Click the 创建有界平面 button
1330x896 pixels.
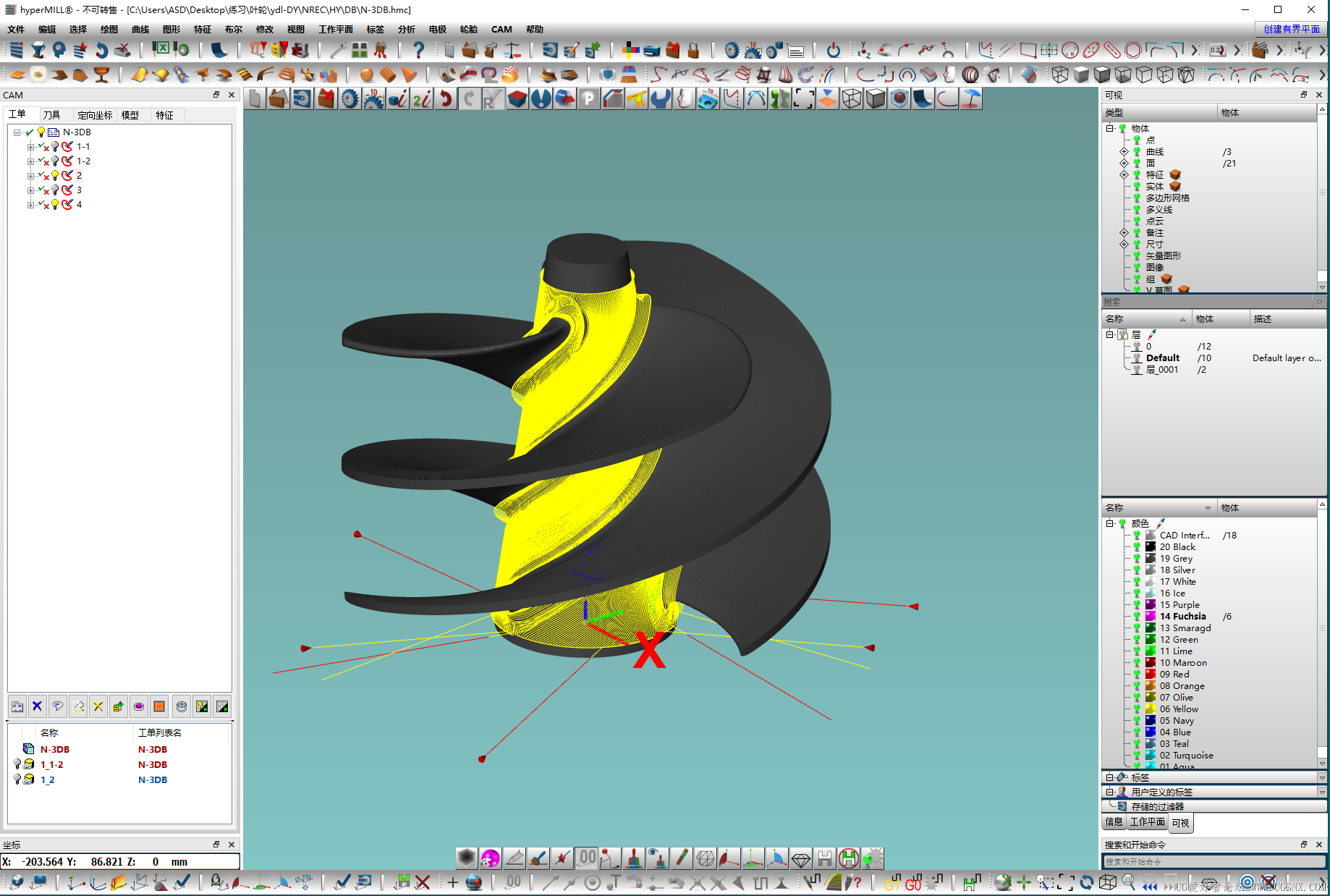point(1292,30)
